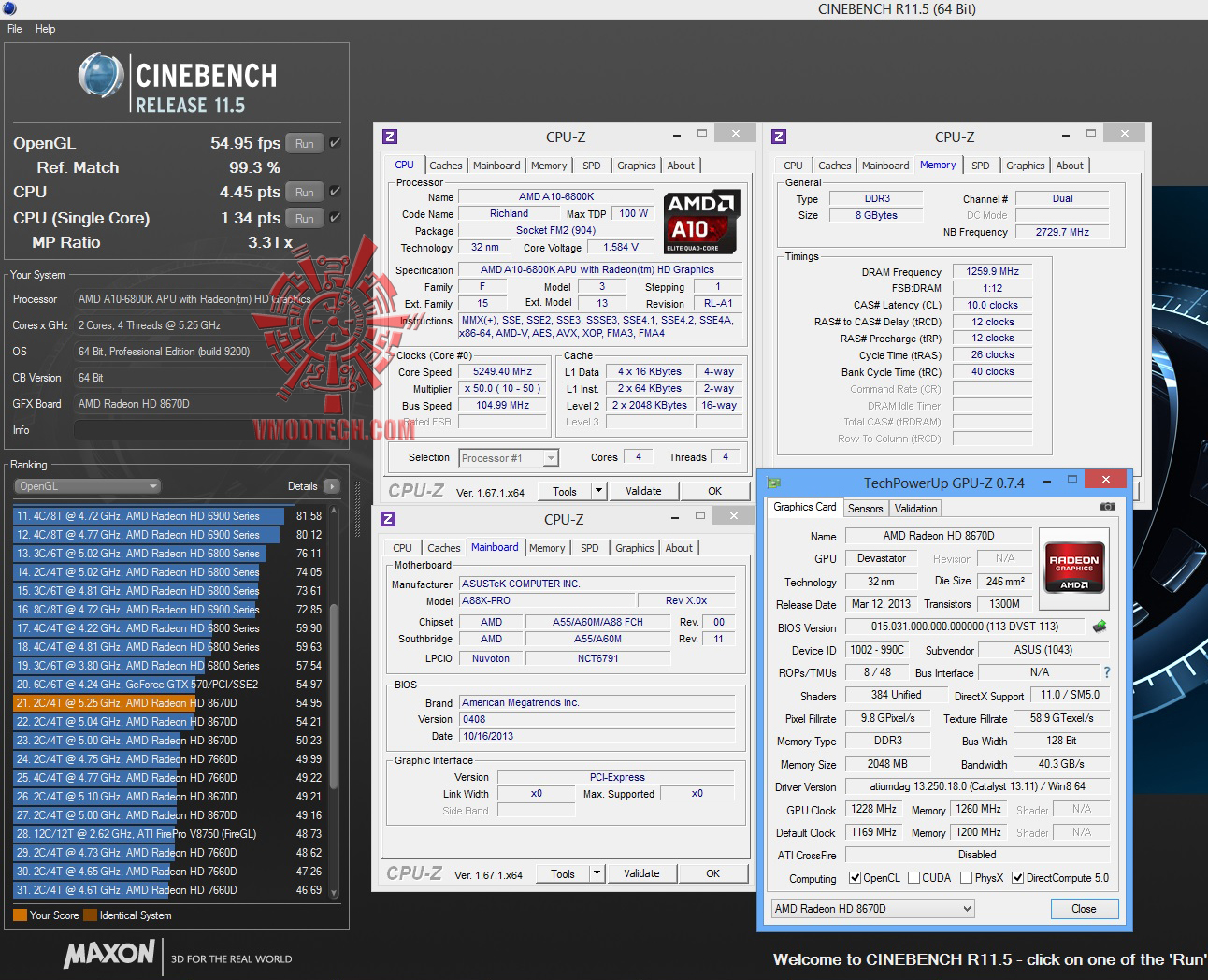Click the Z icon in the CPU-Z CPU tab window title bar
The height and width of the screenshot is (980, 1208).
390,137
